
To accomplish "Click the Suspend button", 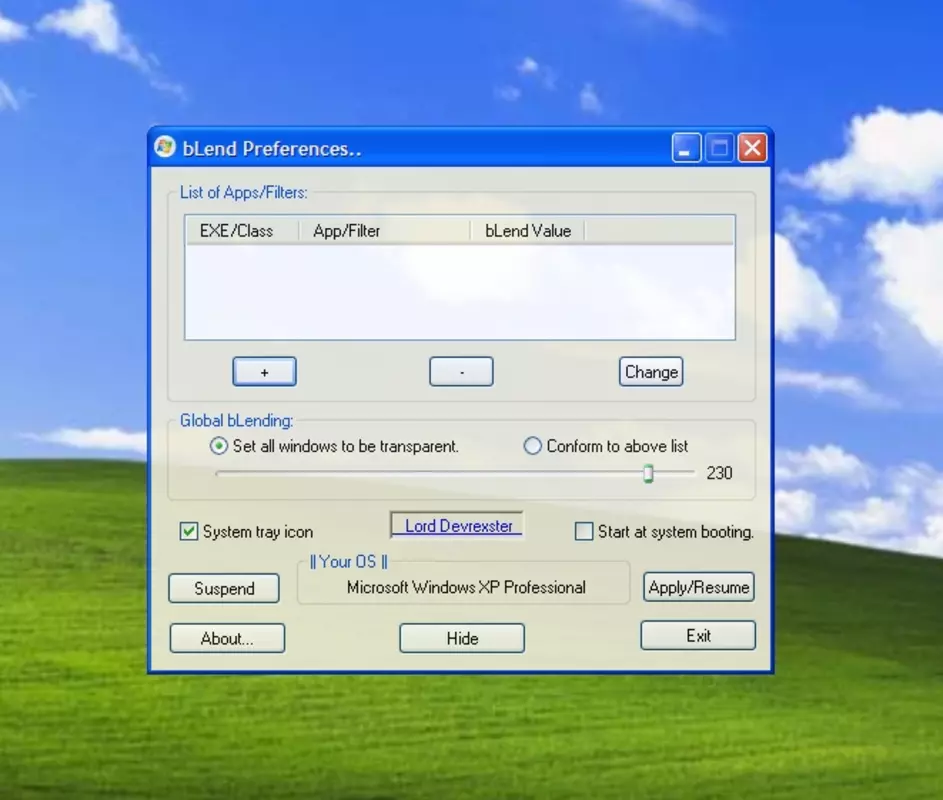I will point(224,588).
